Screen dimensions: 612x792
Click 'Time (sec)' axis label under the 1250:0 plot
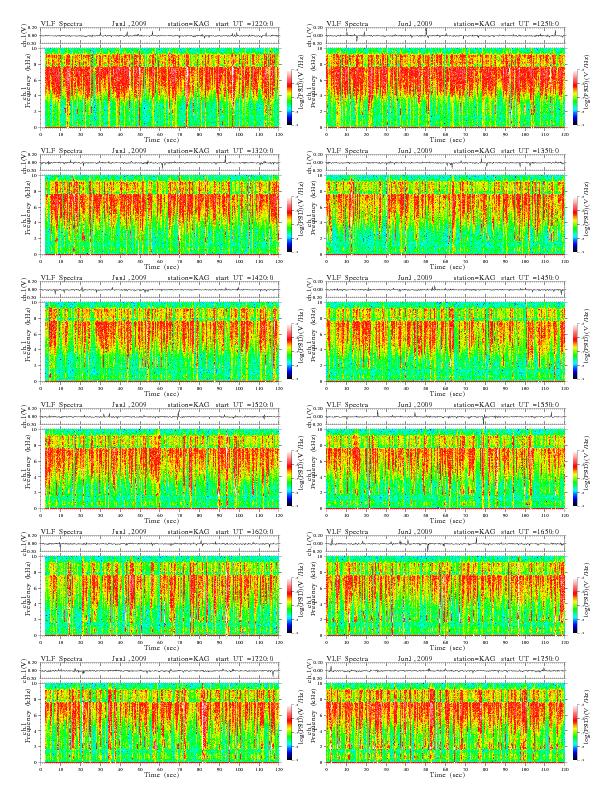(447, 139)
